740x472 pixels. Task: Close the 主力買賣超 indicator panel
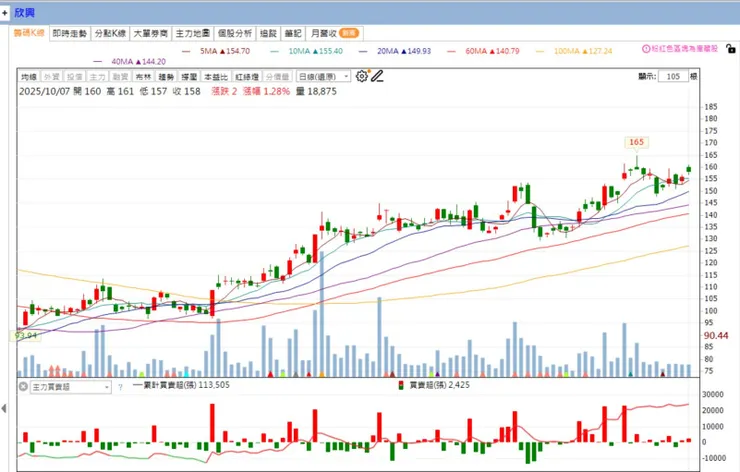(23, 387)
